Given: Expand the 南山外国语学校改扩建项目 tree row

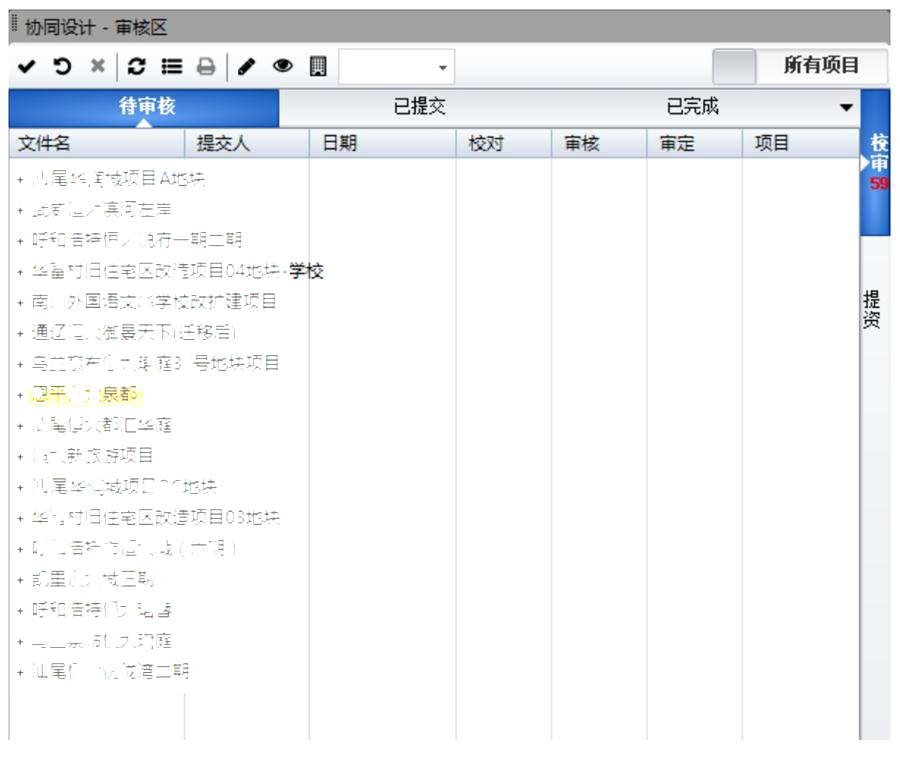Looking at the screenshot, I should 20,302.
